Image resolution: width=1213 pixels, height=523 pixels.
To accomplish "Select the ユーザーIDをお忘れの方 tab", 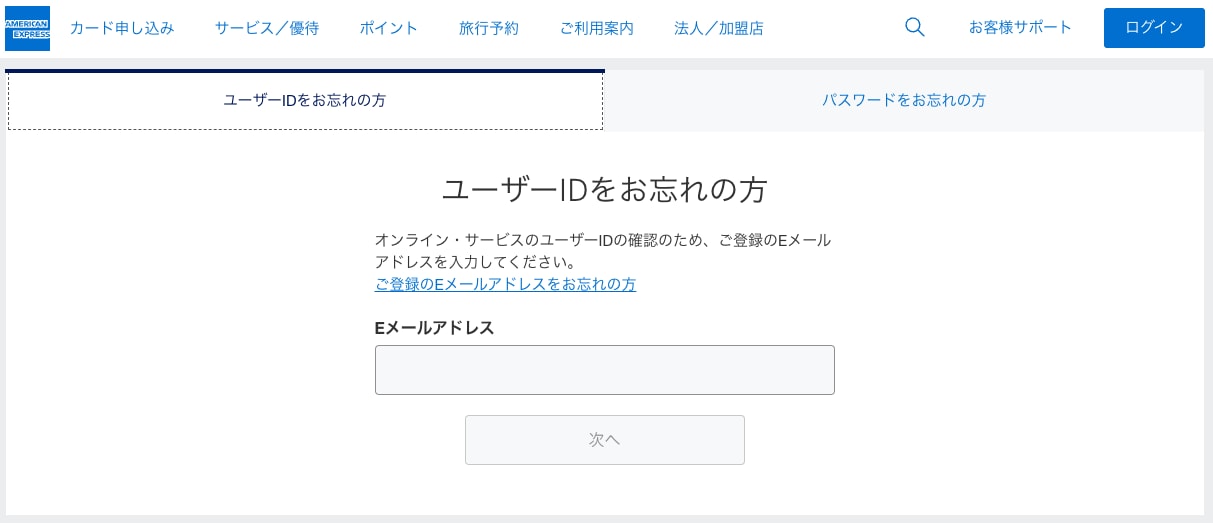I will [305, 100].
